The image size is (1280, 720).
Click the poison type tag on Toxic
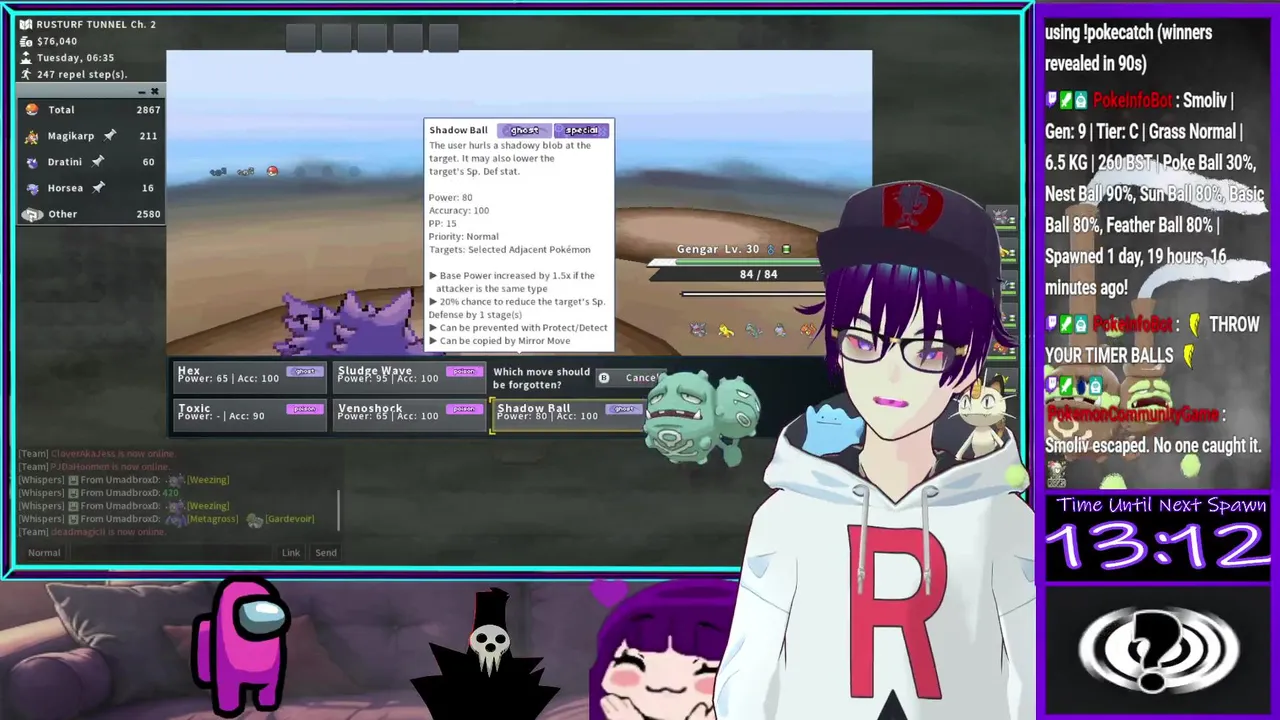click(x=303, y=408)
